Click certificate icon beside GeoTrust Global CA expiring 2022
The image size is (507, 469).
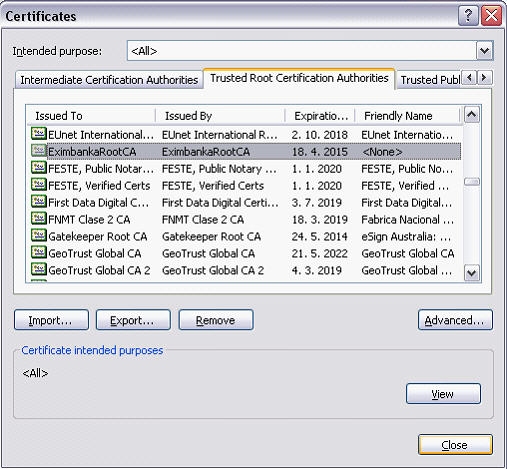[39, 253]
